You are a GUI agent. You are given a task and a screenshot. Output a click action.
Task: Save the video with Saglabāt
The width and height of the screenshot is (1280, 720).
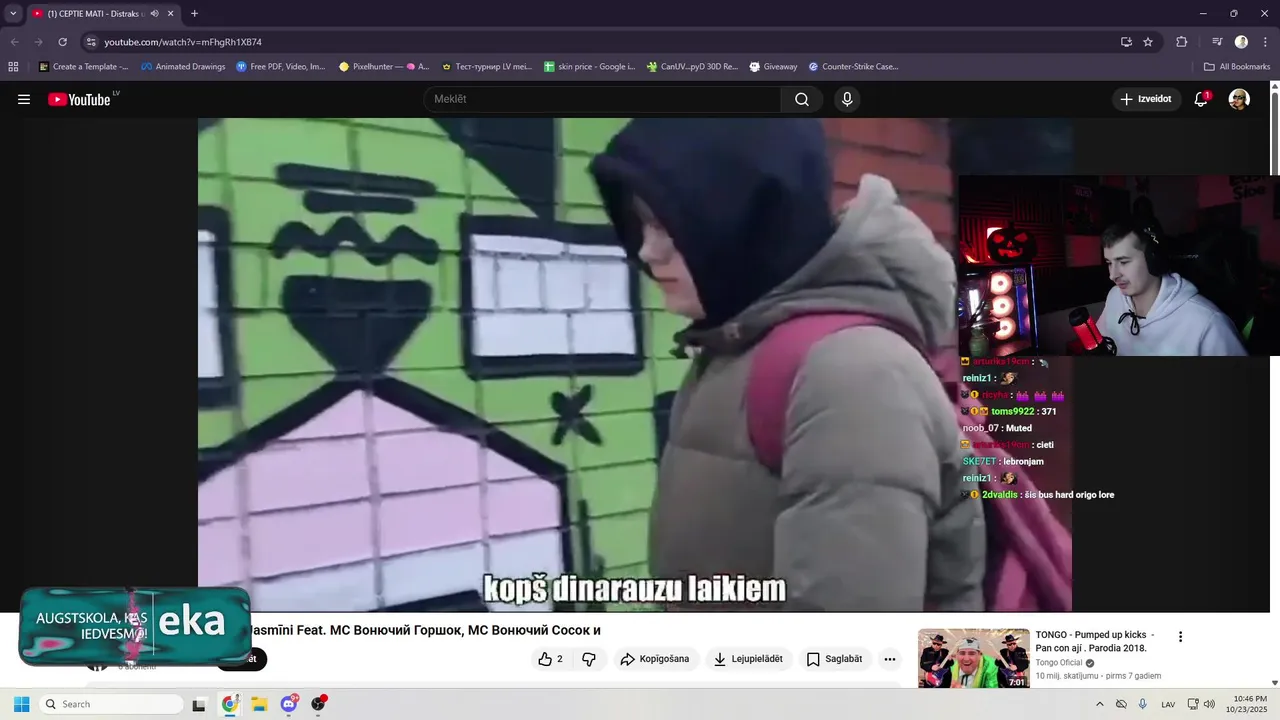(835, 659)
